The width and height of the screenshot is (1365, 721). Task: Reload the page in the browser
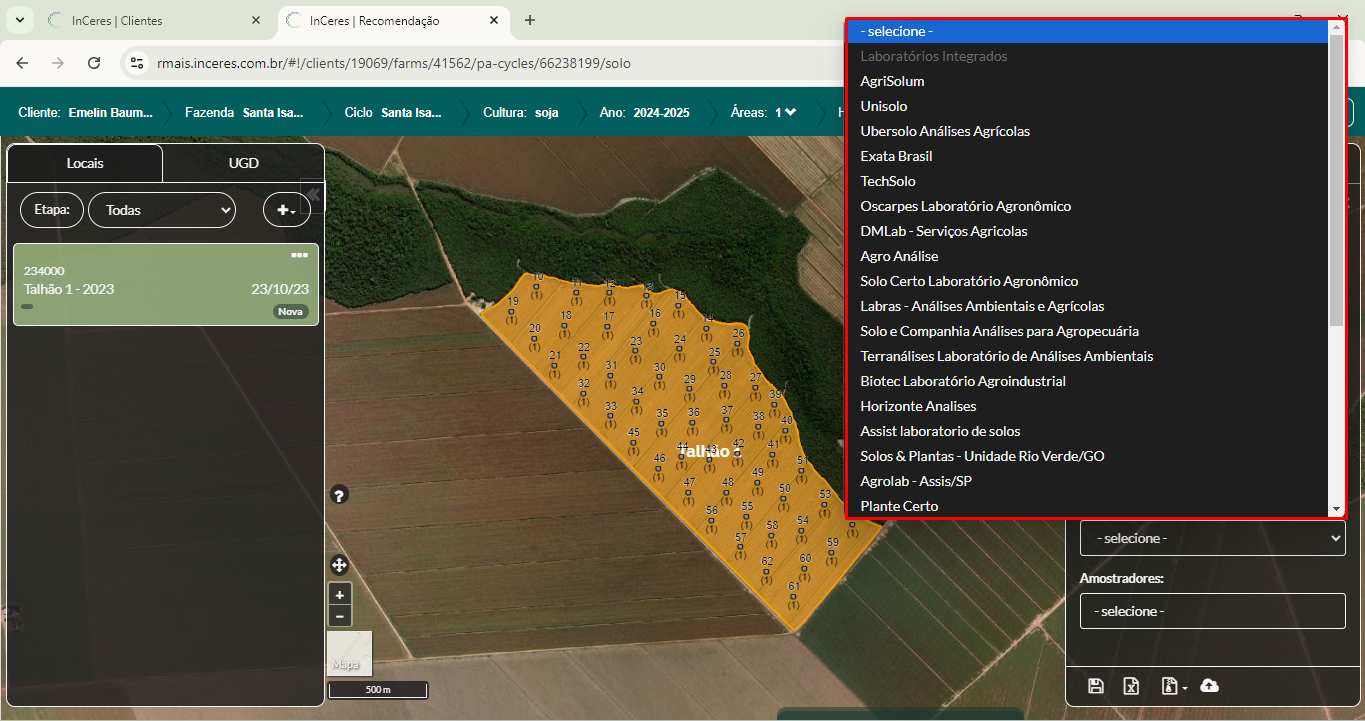(94, 63)
